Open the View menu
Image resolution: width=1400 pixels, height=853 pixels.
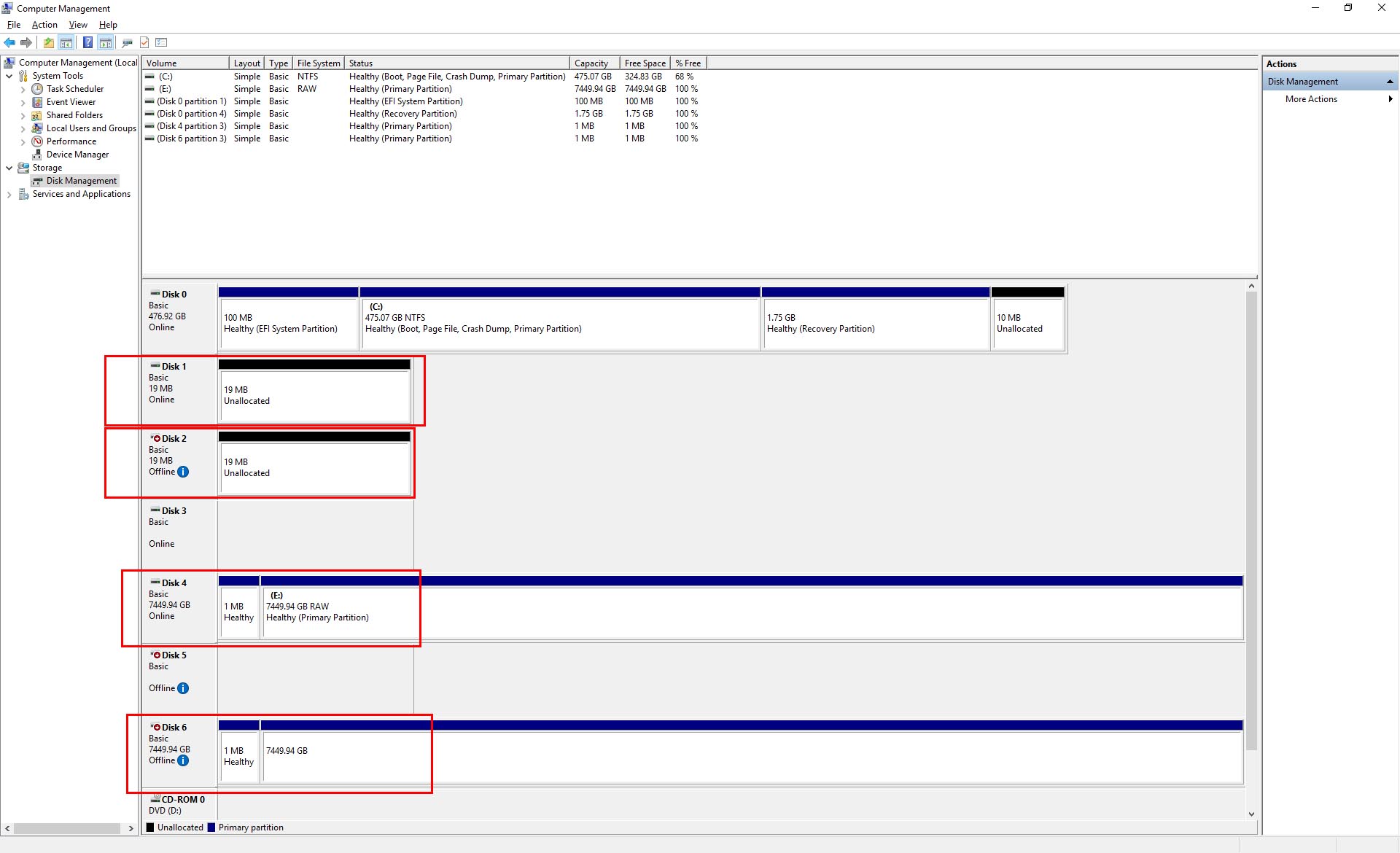click(78, 25)
